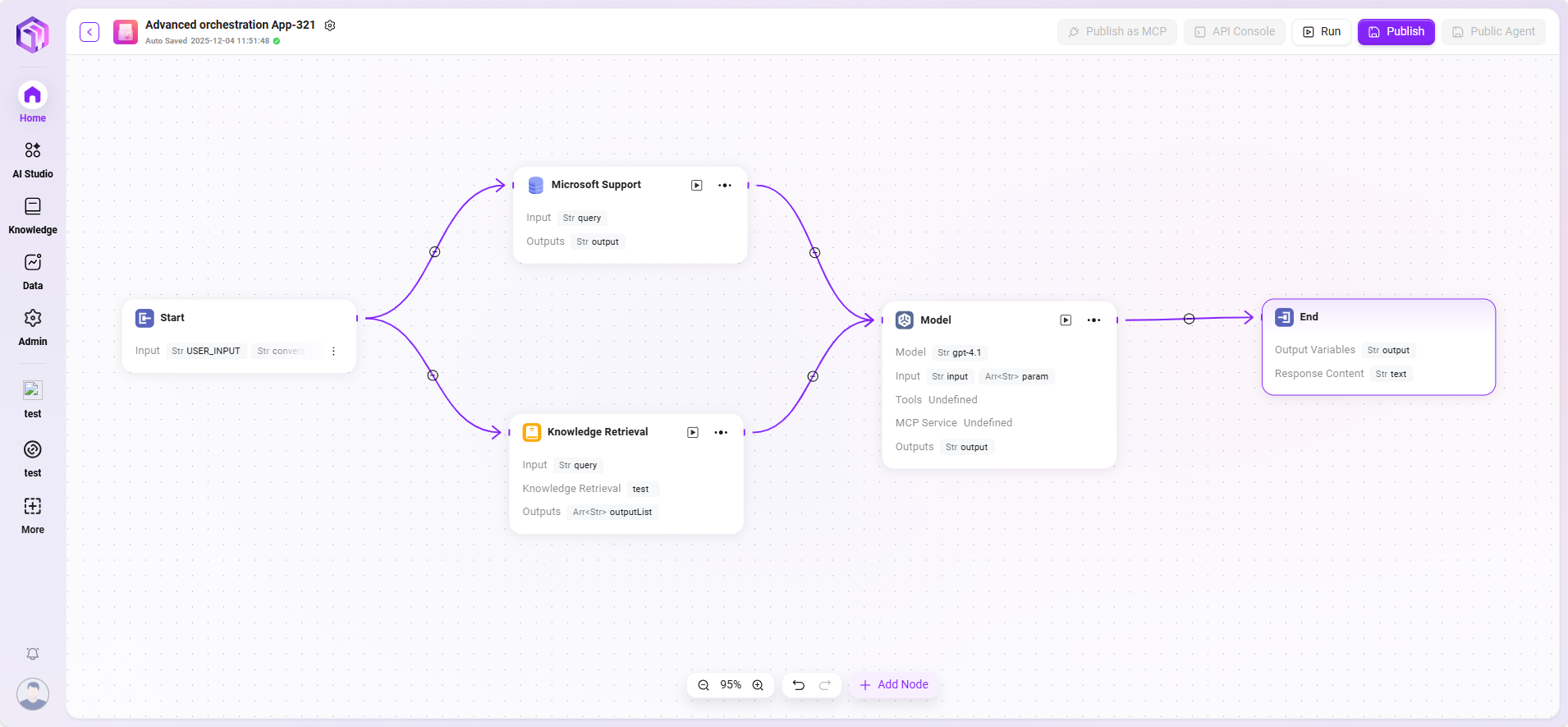Open notifications bell icon
Screen dimensions: 1568x727
(x=33, y=654)
